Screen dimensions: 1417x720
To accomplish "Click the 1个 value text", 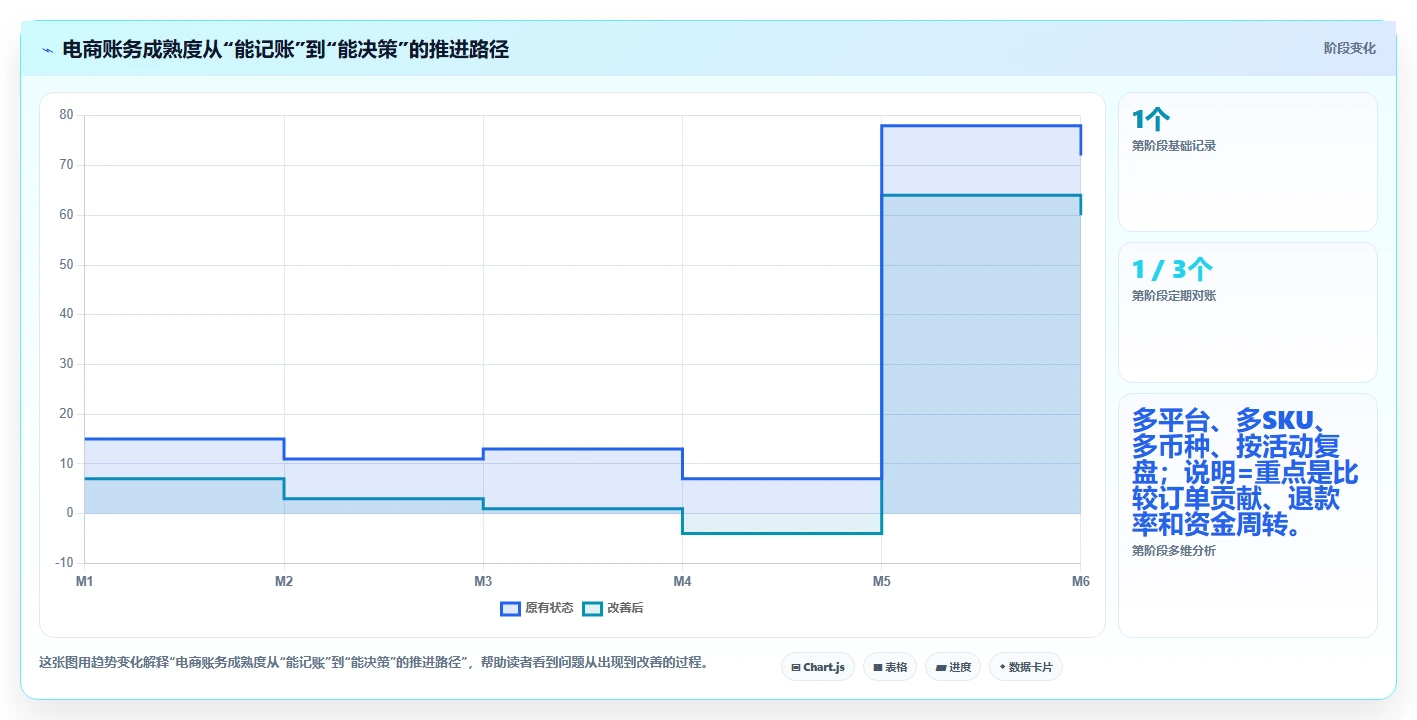I will (1151, 120).
